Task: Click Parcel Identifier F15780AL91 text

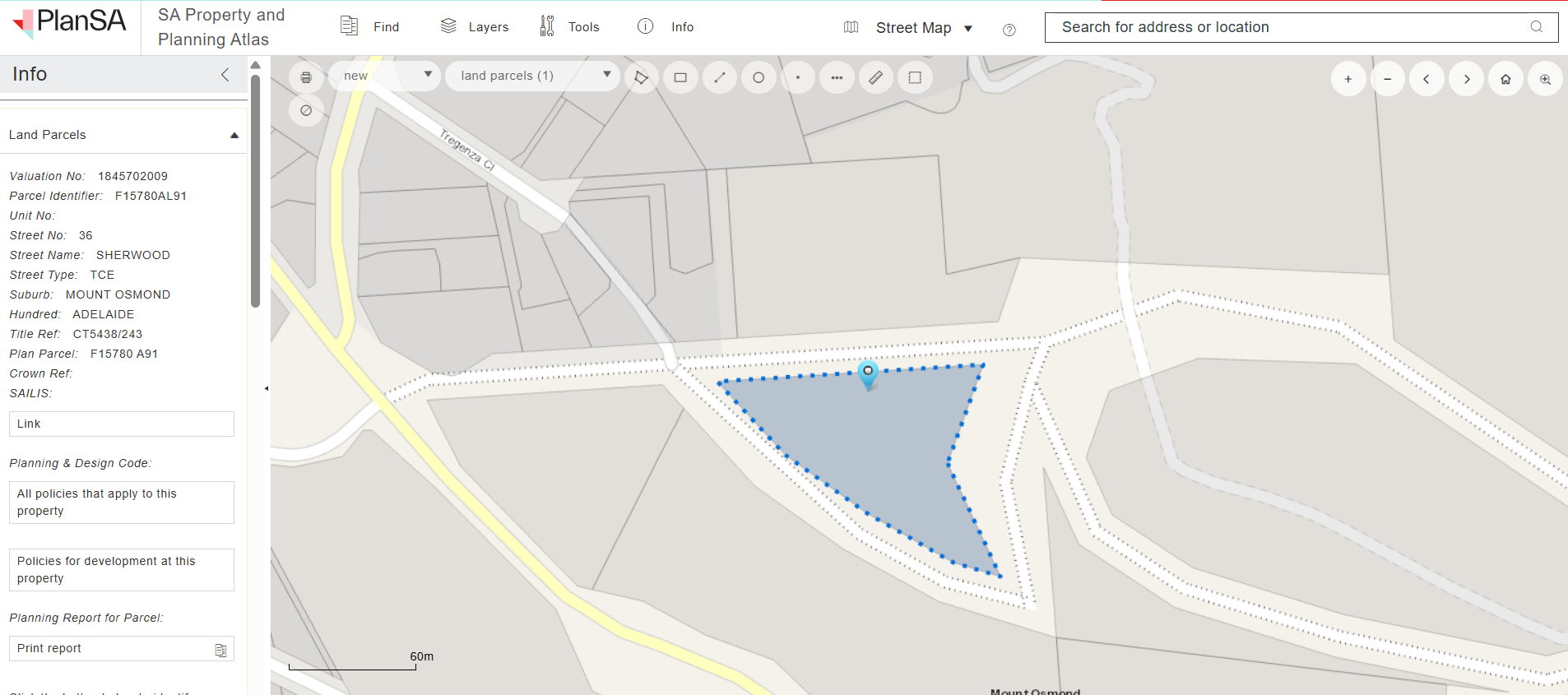Action: pos(151,196)
